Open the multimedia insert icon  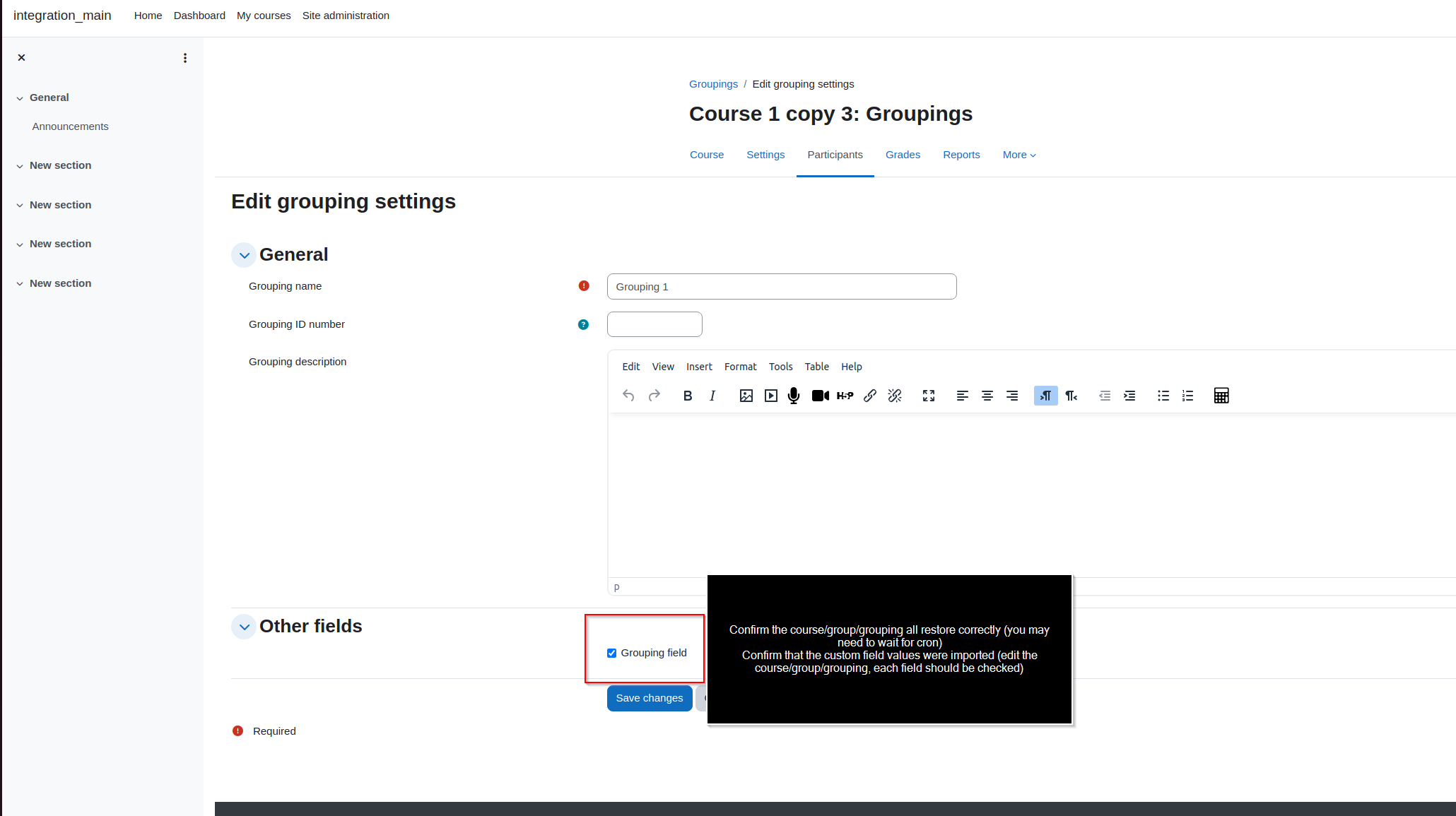[x=771, y=396]
